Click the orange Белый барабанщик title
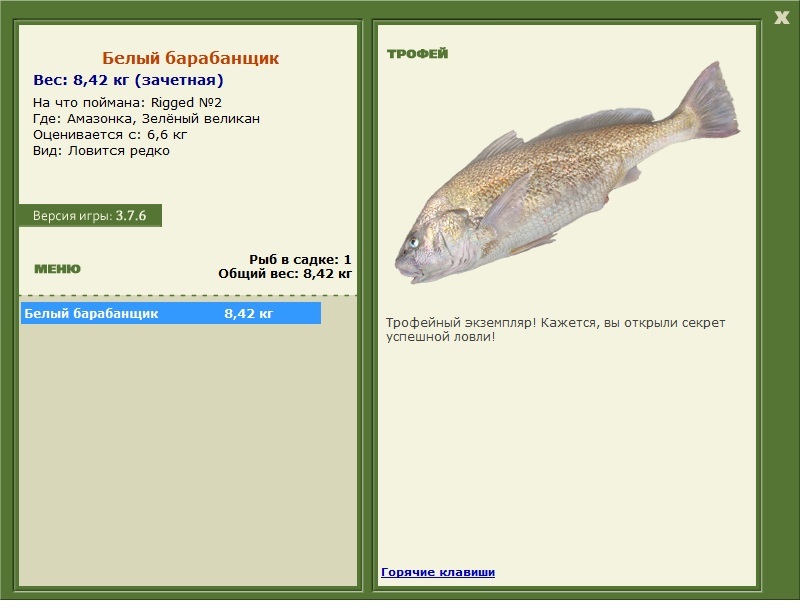 [190, 58]
